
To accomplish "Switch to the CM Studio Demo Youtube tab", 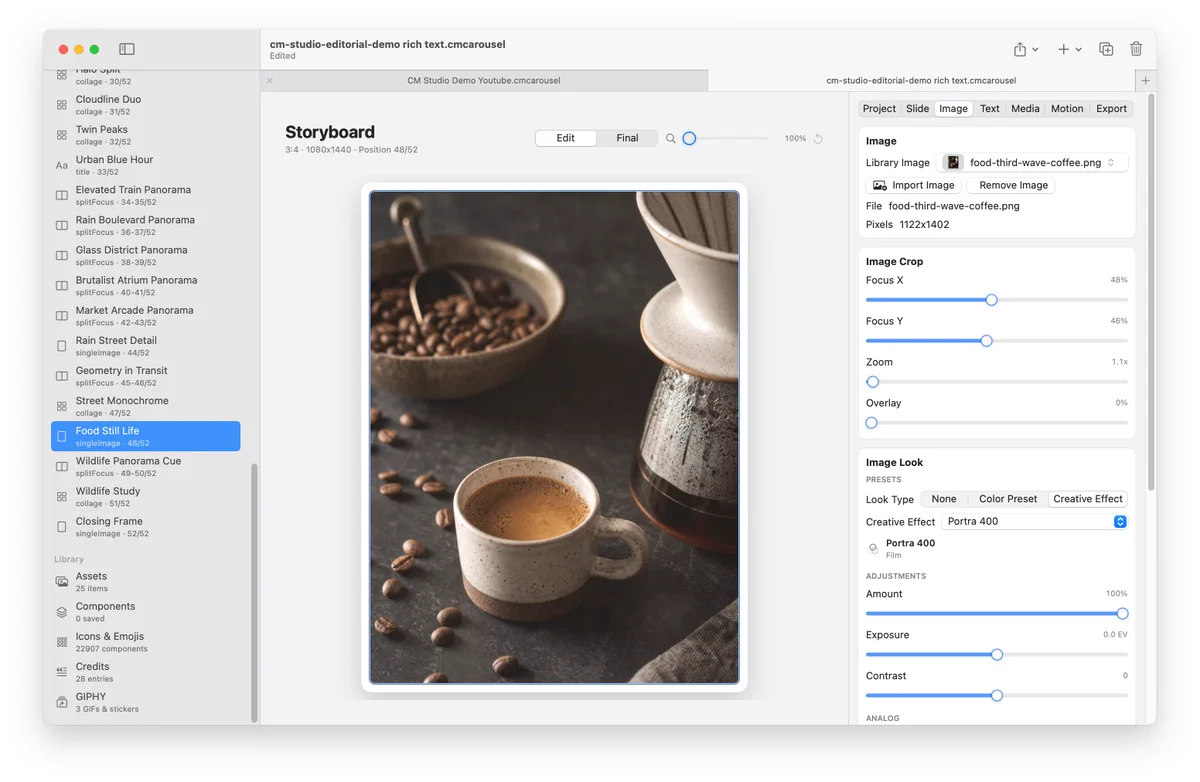I will 483,80.
